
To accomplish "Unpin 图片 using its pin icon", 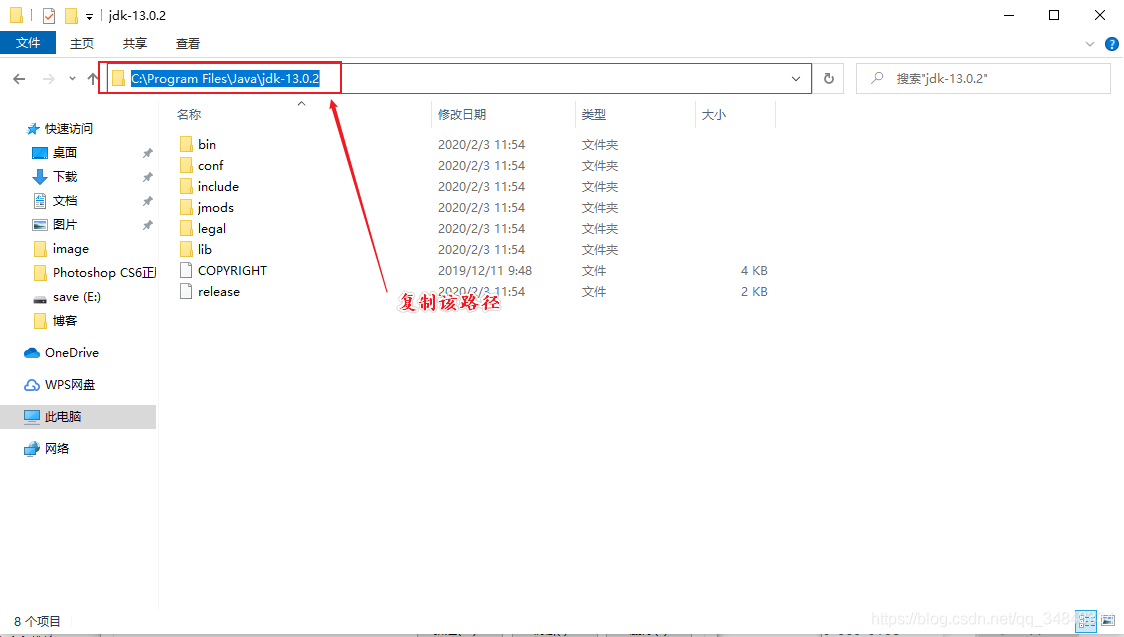I will pos(148,224).
